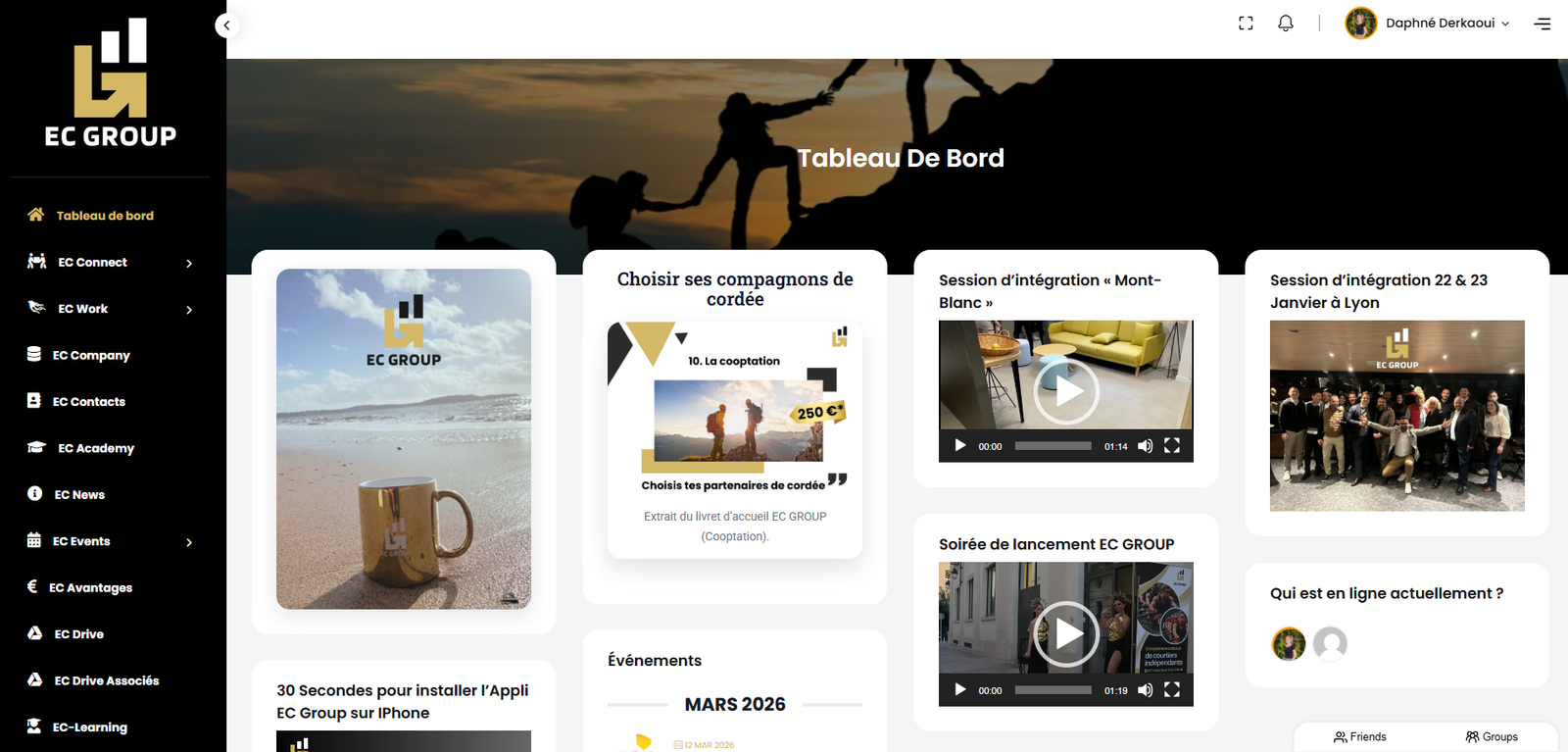Expand the EC Work submenu chevron
1568x752 pixels.
(x=189, y=310)
